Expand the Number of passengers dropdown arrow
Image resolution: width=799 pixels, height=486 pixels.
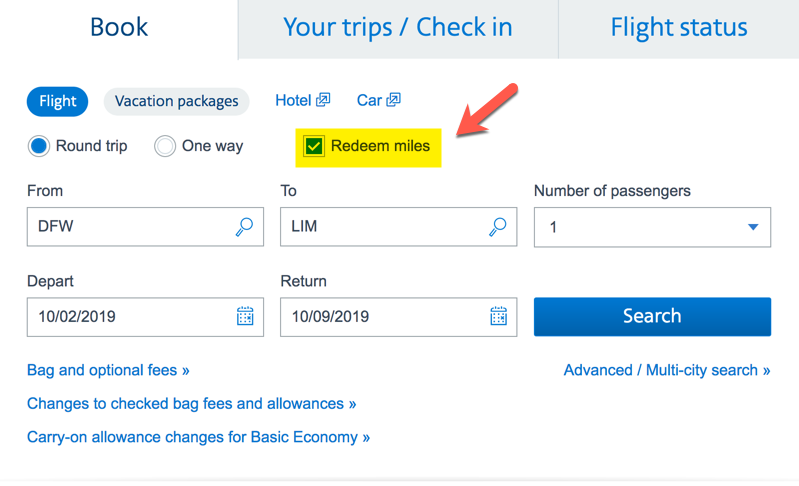[x=753, y=227]
